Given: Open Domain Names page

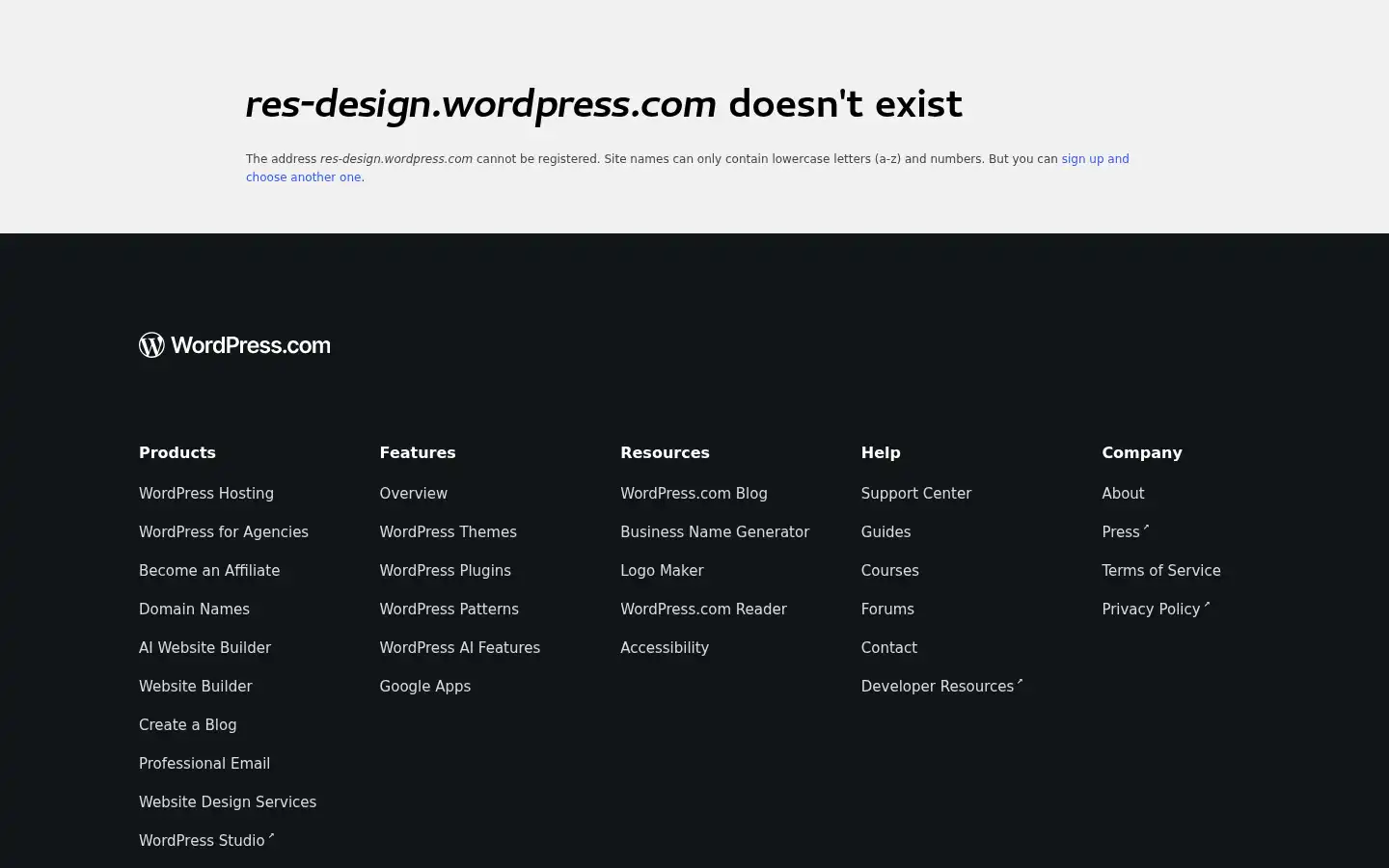Looking at the screenshot, I should tap(194, 610).
